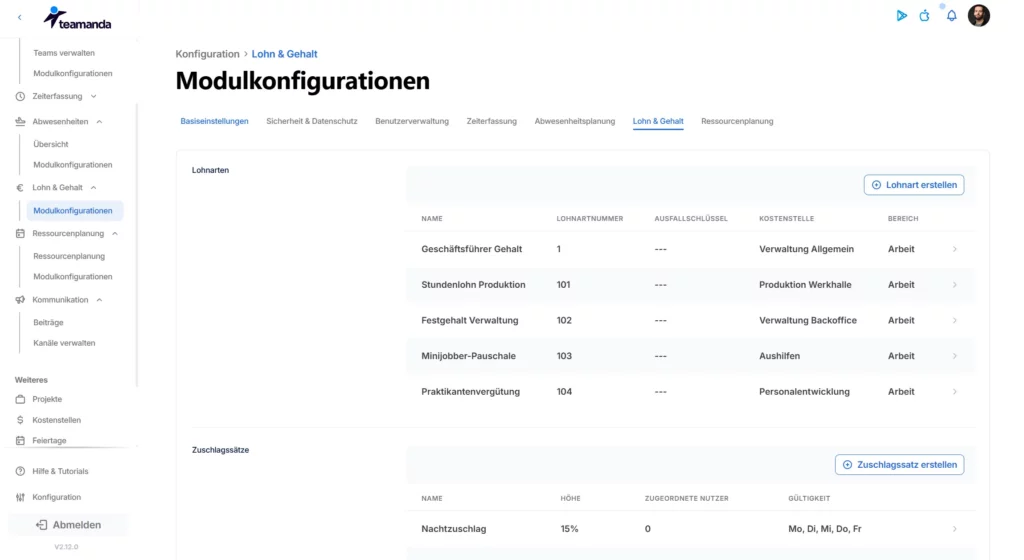Open Geschäftsführer Gehalt row chevron
The width and height of the screenshot is (1024, 560).
[955, 249]
